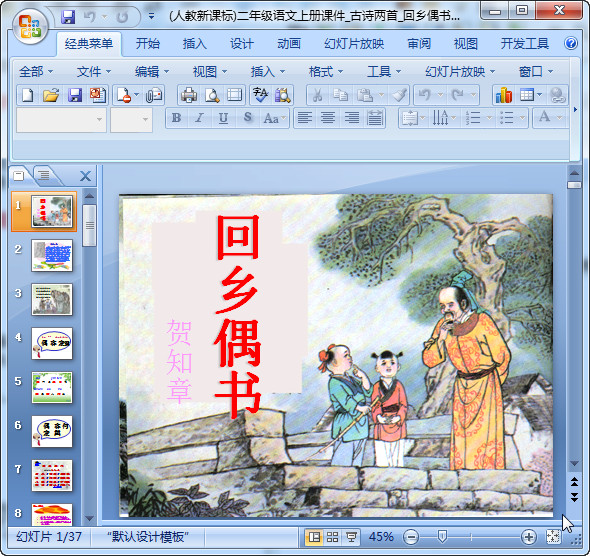Click the zoom slider handle
The image size is (590, 556).
[x=442, y=536]
